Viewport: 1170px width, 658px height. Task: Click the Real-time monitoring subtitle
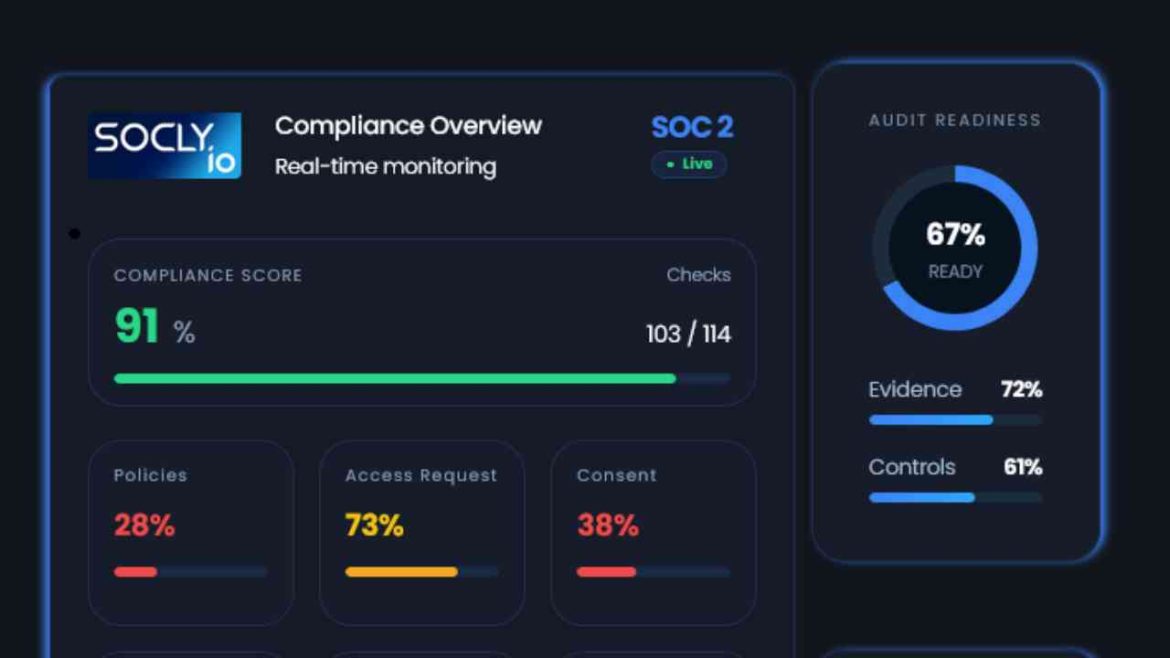click(x=385, y=166)
